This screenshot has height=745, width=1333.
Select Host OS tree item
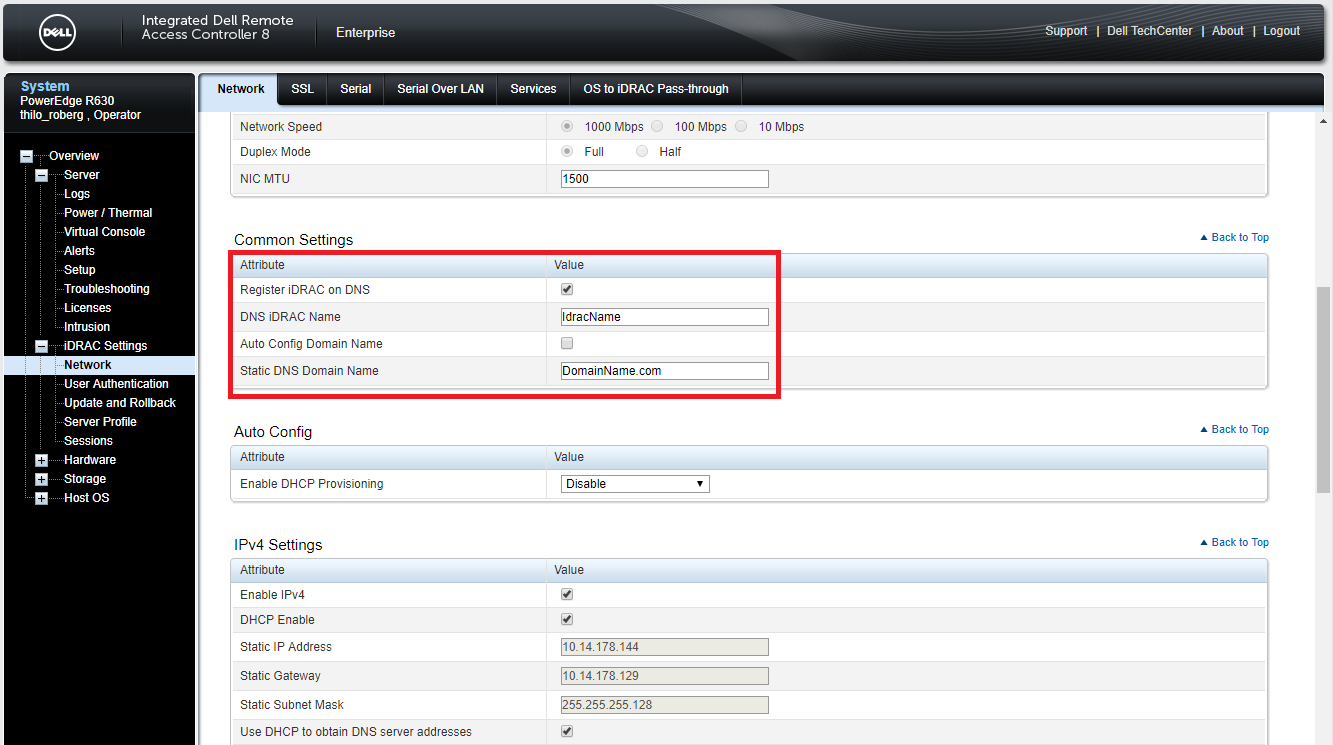click(87, 498)
